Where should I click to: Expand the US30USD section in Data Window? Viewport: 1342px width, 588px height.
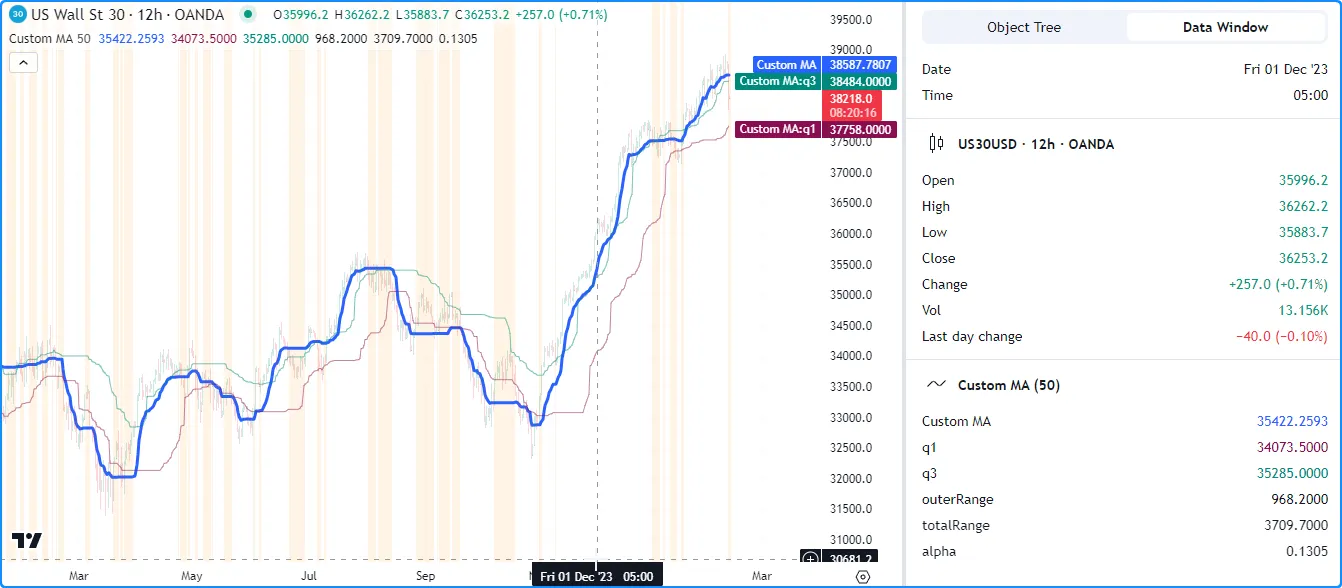tap(1035, 144)
